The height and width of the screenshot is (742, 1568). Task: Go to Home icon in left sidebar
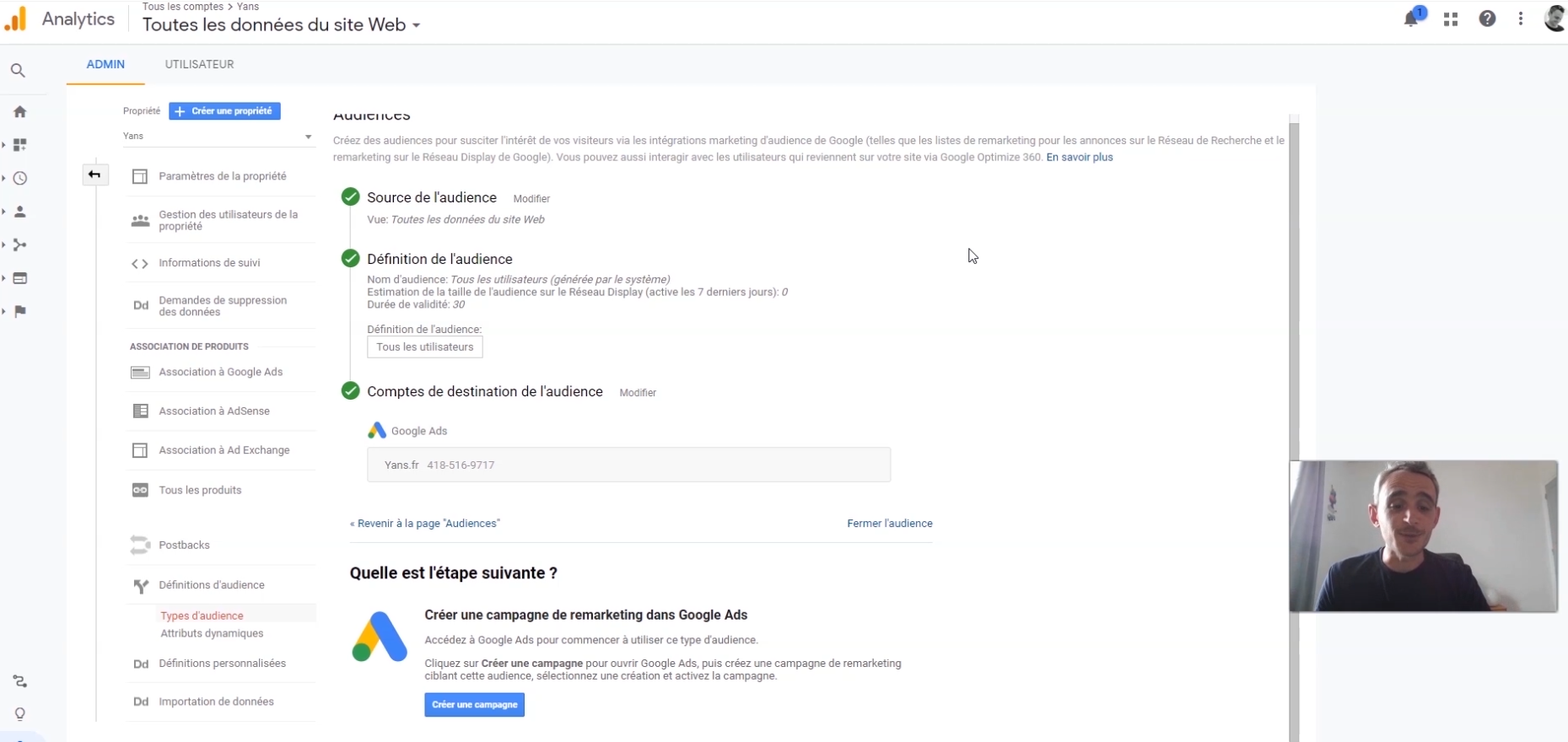click(20, 111)
